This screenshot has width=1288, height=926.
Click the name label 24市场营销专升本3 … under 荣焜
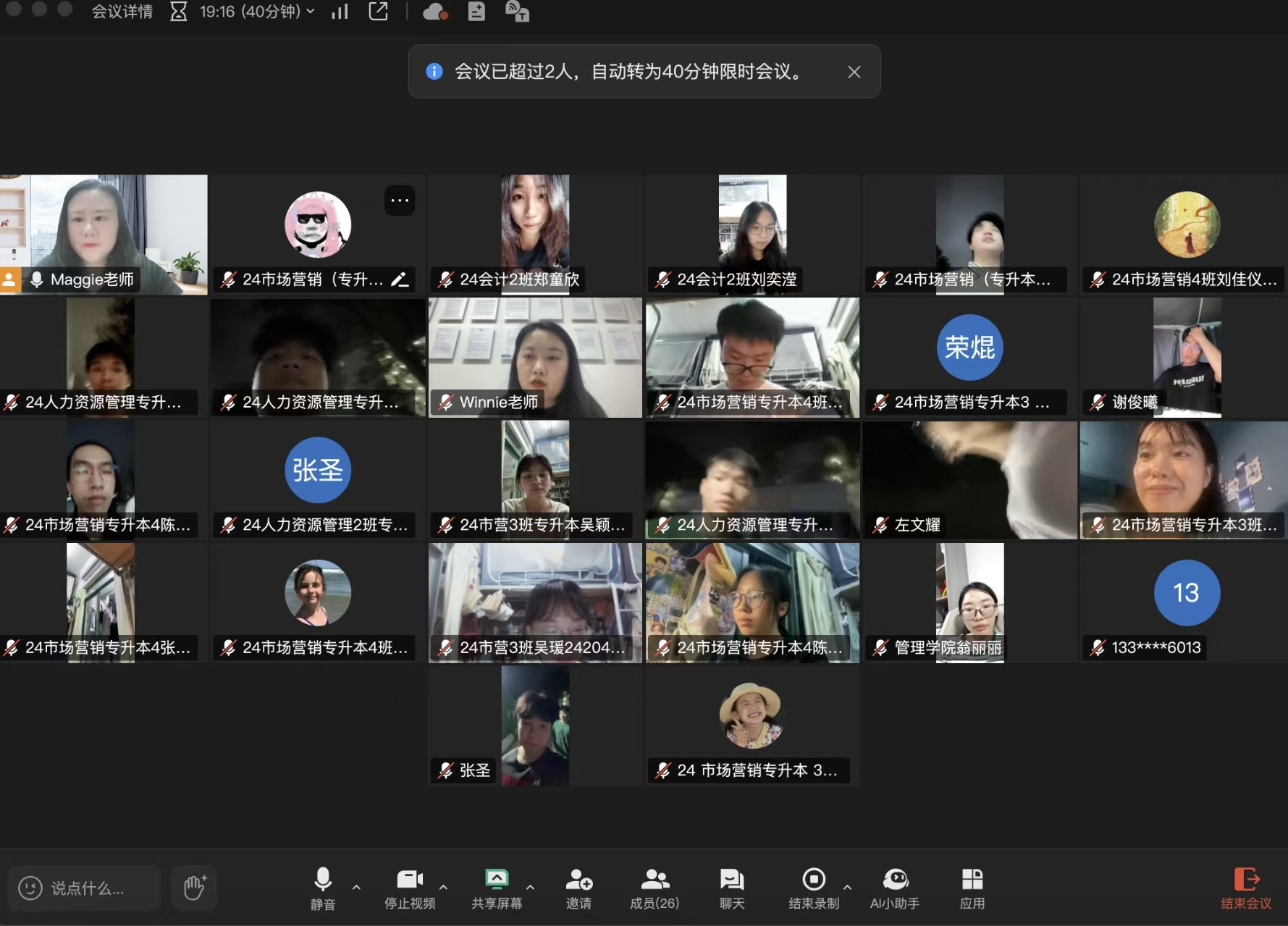click(972, 403)
